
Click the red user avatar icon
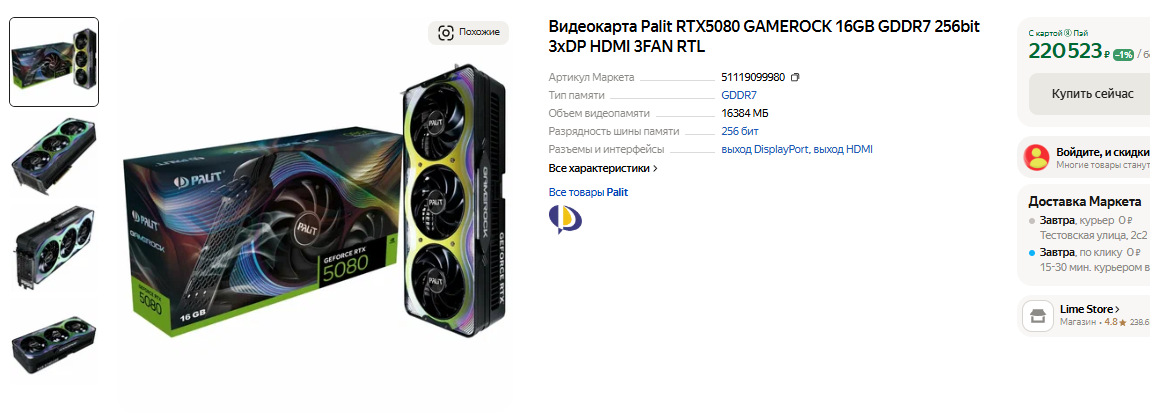(1037, 157)
